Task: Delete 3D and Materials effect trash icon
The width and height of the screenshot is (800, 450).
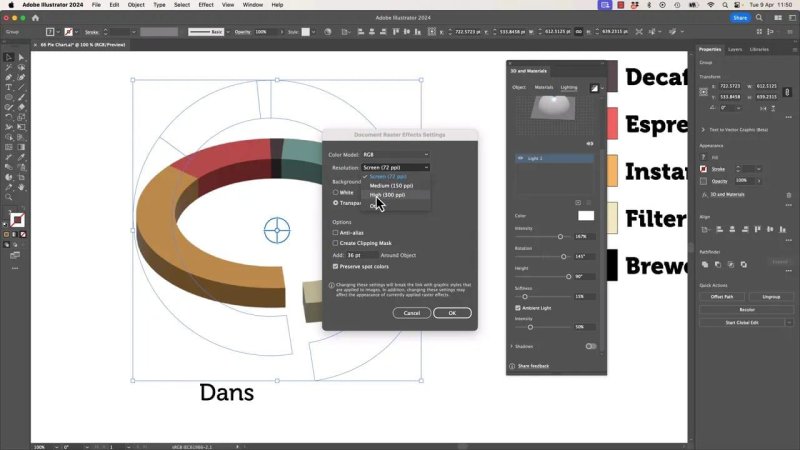Action: pos(789,195)
